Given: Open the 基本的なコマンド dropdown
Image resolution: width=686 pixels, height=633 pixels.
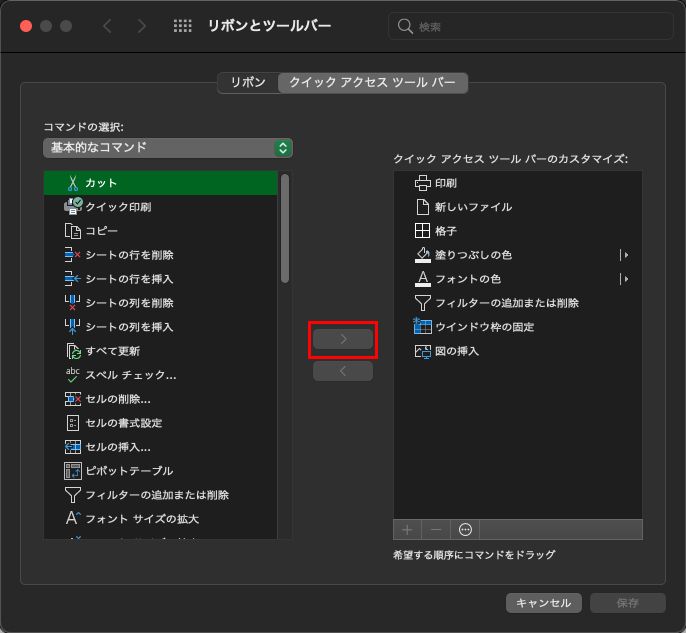Looking at the screenshot, I should 167,148.
